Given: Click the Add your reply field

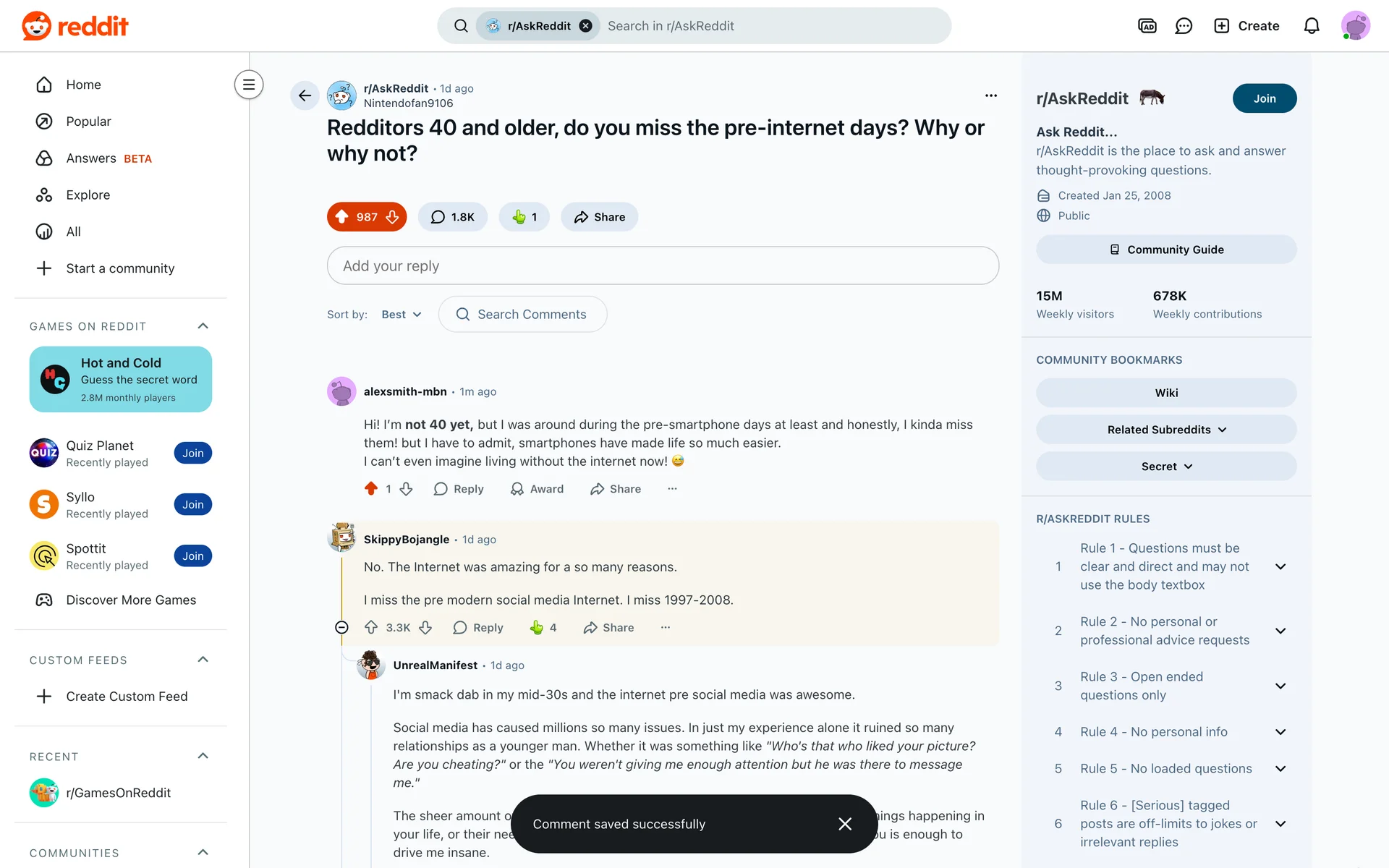Looking at the screenshot, I should (x=663, y=265).
